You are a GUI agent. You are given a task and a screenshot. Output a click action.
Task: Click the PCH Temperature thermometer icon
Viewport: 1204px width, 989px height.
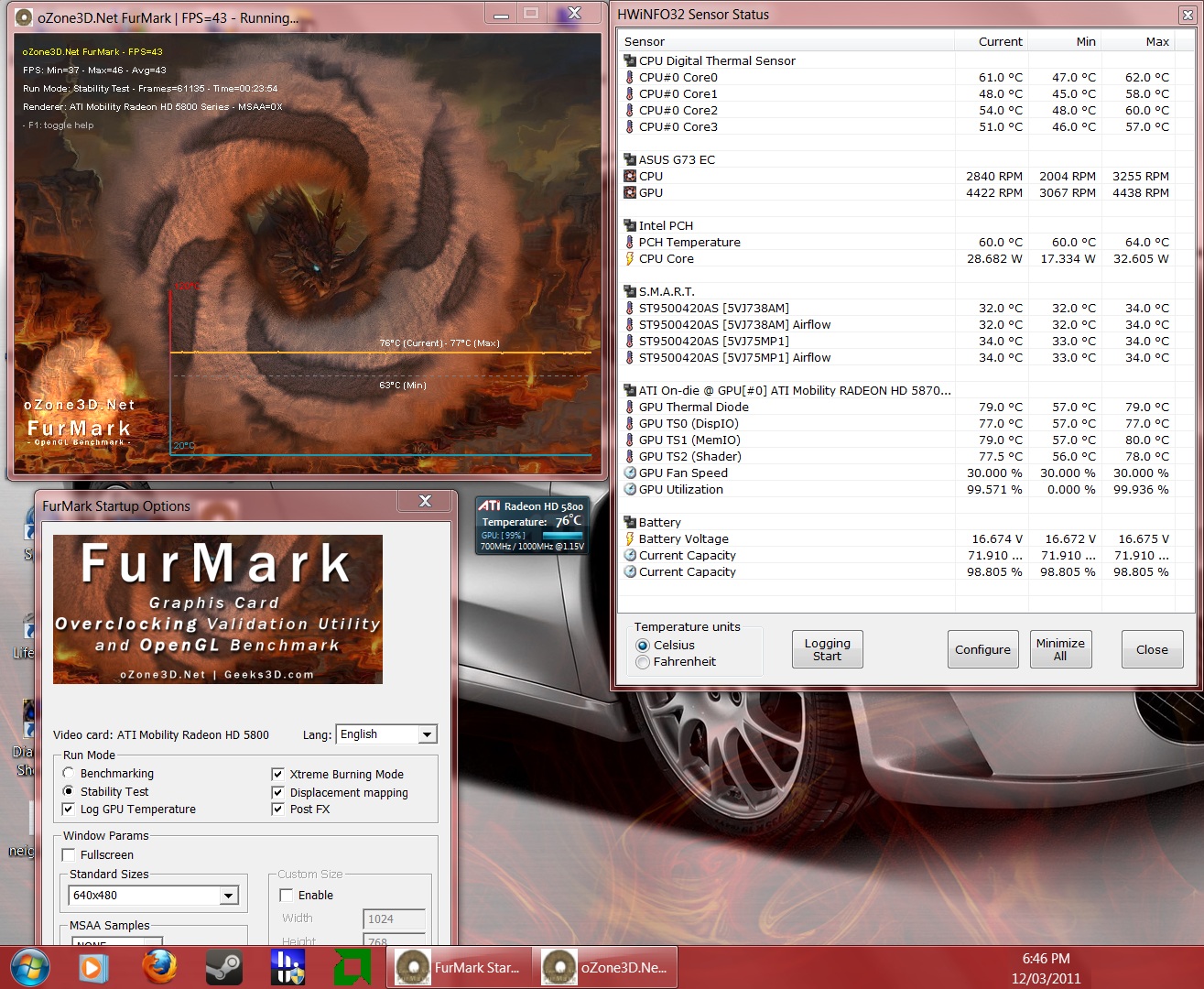[x=629, y=242]
